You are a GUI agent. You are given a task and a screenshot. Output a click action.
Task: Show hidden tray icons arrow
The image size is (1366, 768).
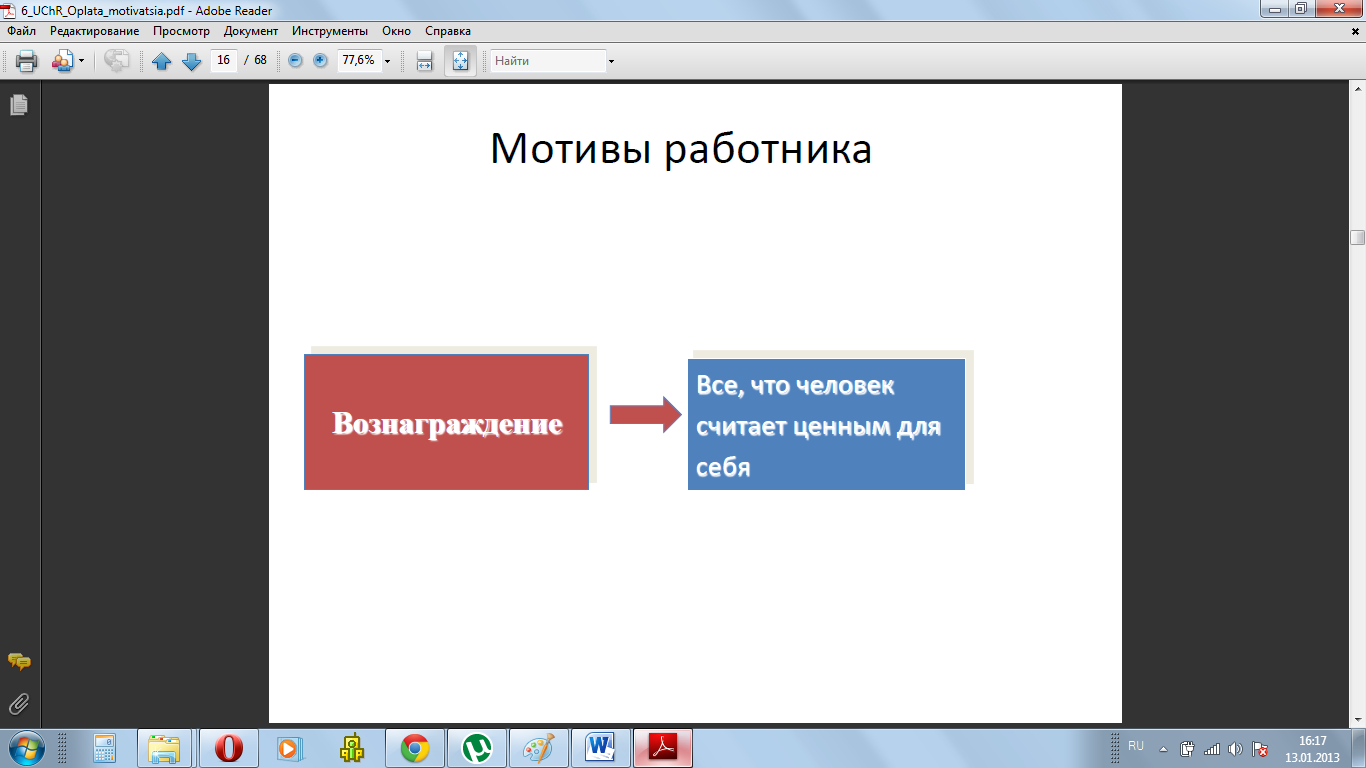tap(1162, 748)
